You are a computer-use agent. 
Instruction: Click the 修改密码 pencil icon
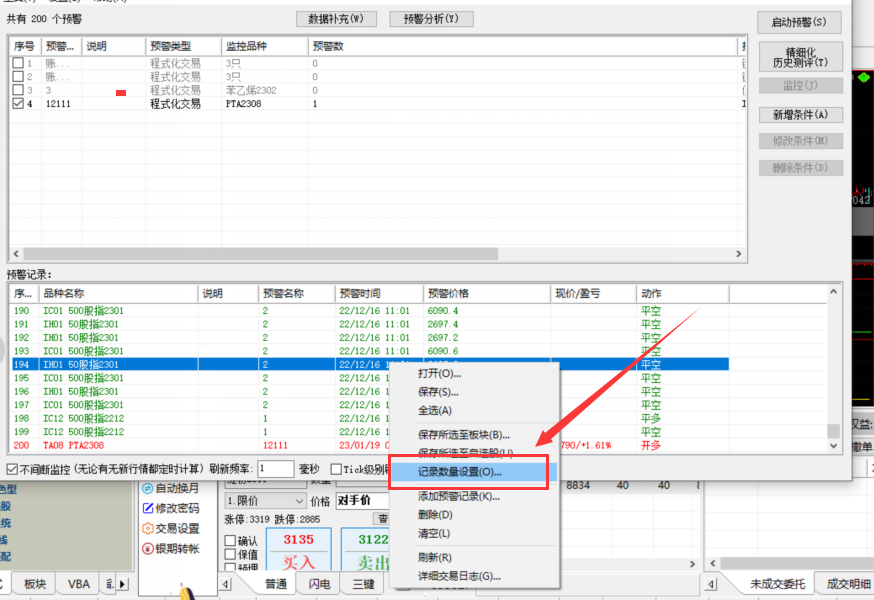pos(148,508)
